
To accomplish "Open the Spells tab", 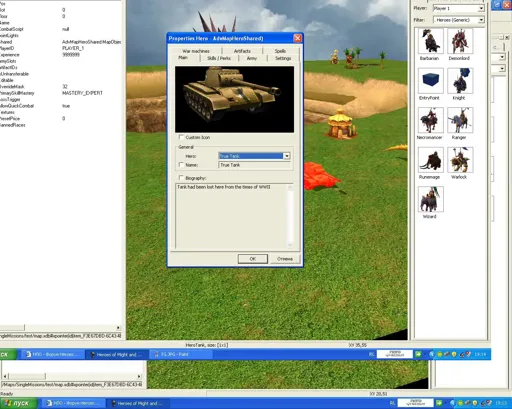I will [x=280, y=51].
